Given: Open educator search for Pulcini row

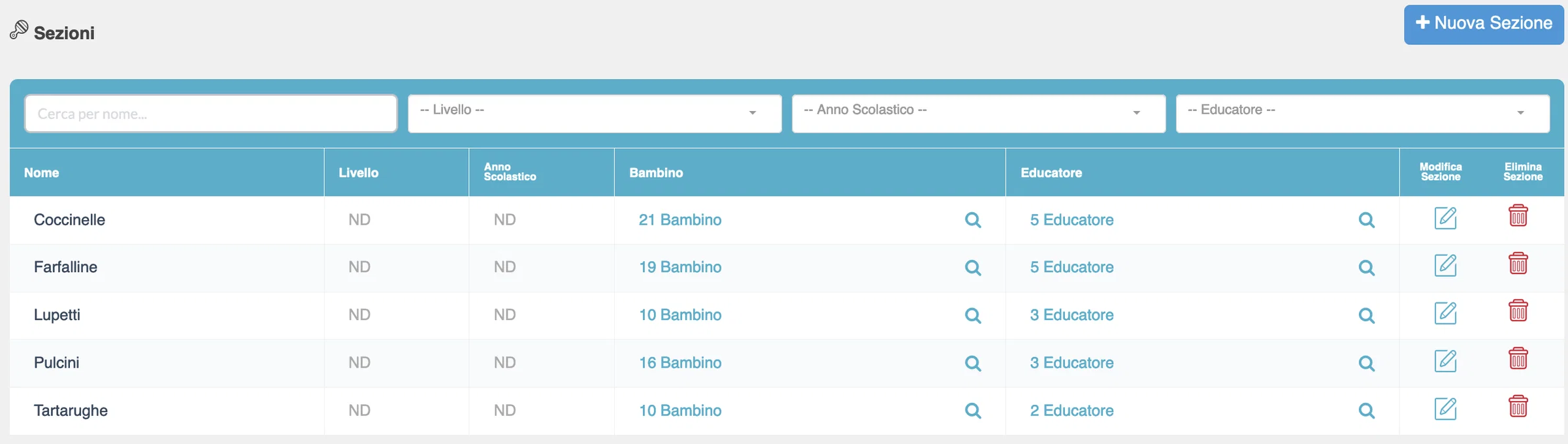Looking at the screenshot, I should [1366, 363].
